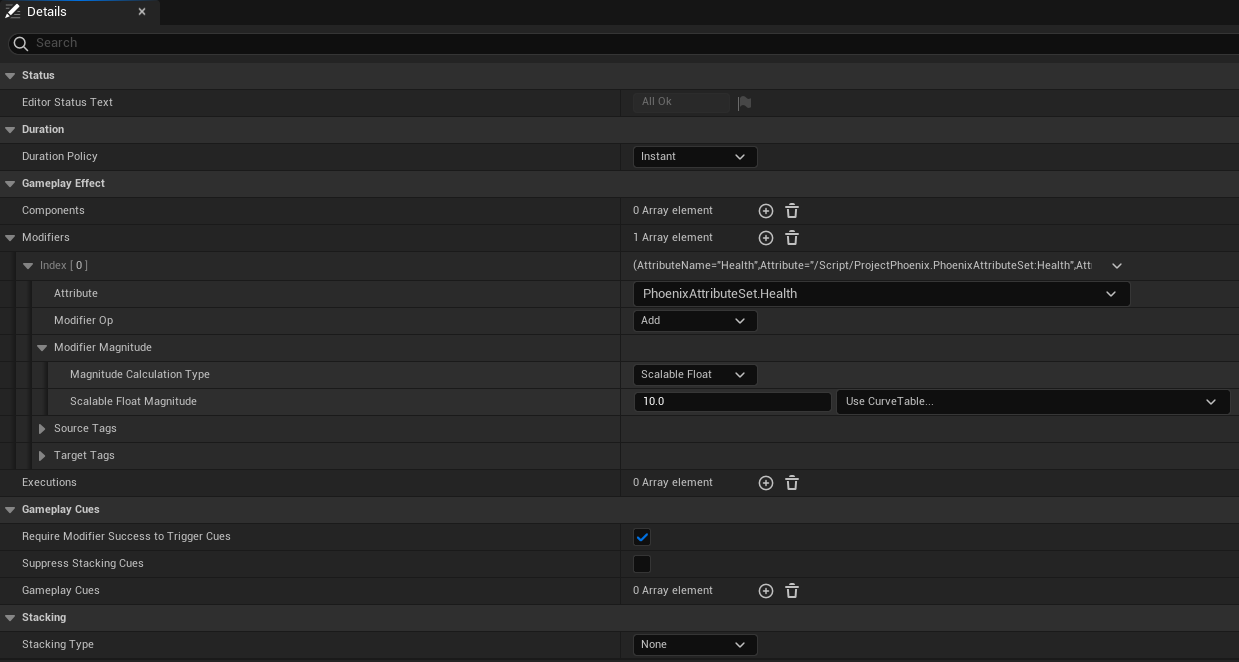Add an element to Executions array
This screenshot has height=662, width=1239.
click(x=766, y=483)
